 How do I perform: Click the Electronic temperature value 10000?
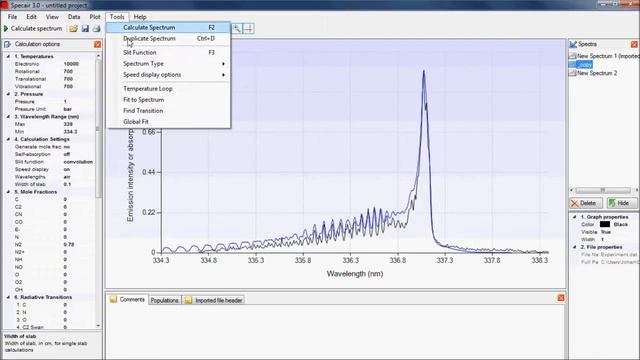pos(71,64)
